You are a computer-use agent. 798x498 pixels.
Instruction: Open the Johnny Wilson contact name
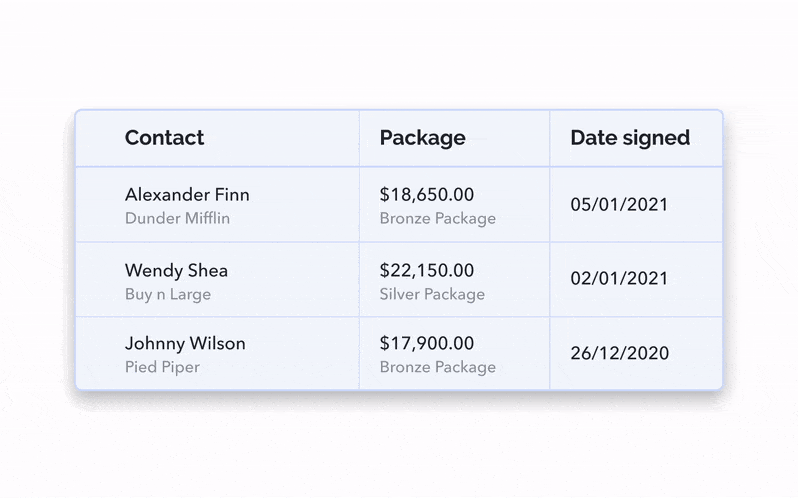pos(185,343)
